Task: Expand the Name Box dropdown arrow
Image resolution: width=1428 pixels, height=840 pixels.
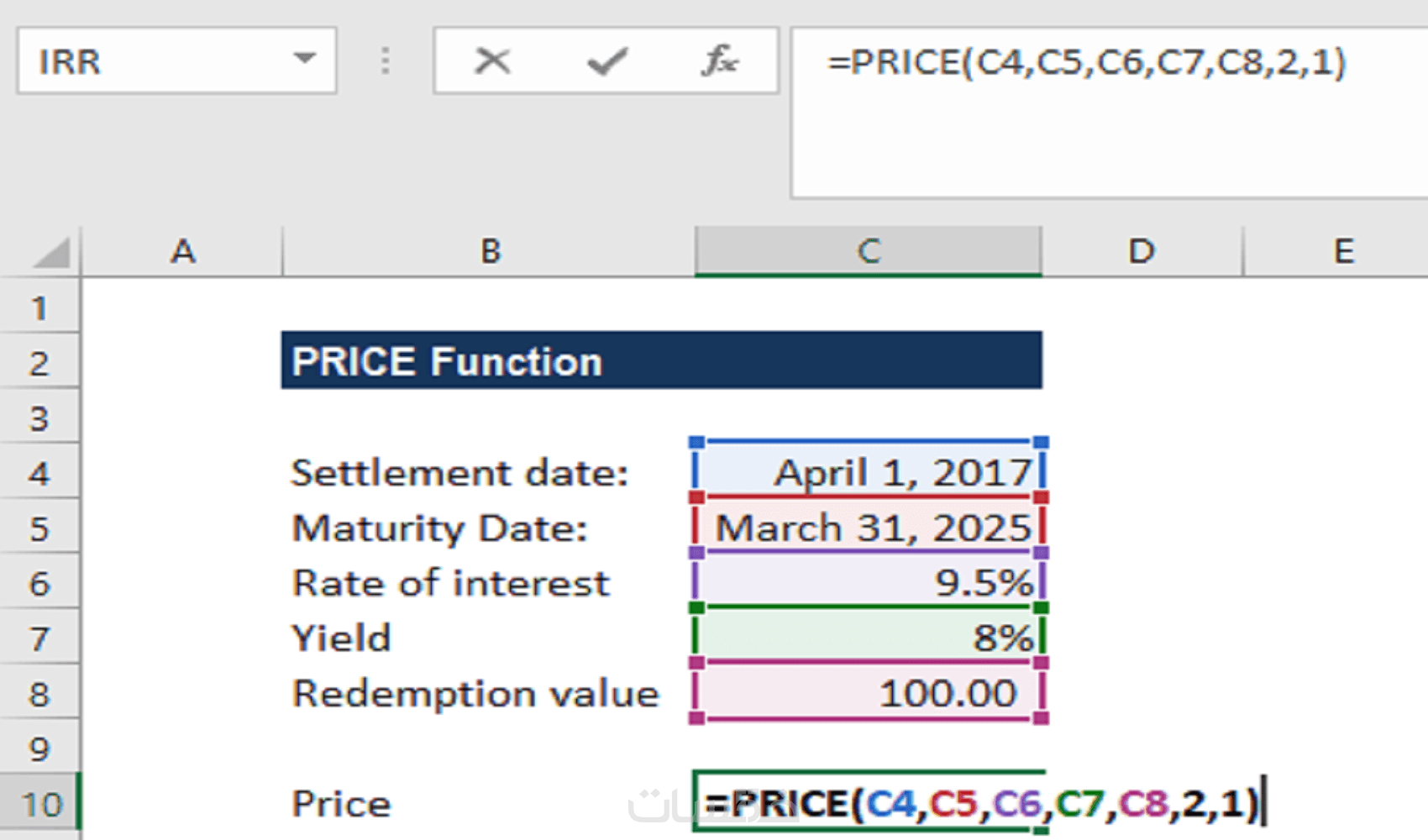Action: 304,59
